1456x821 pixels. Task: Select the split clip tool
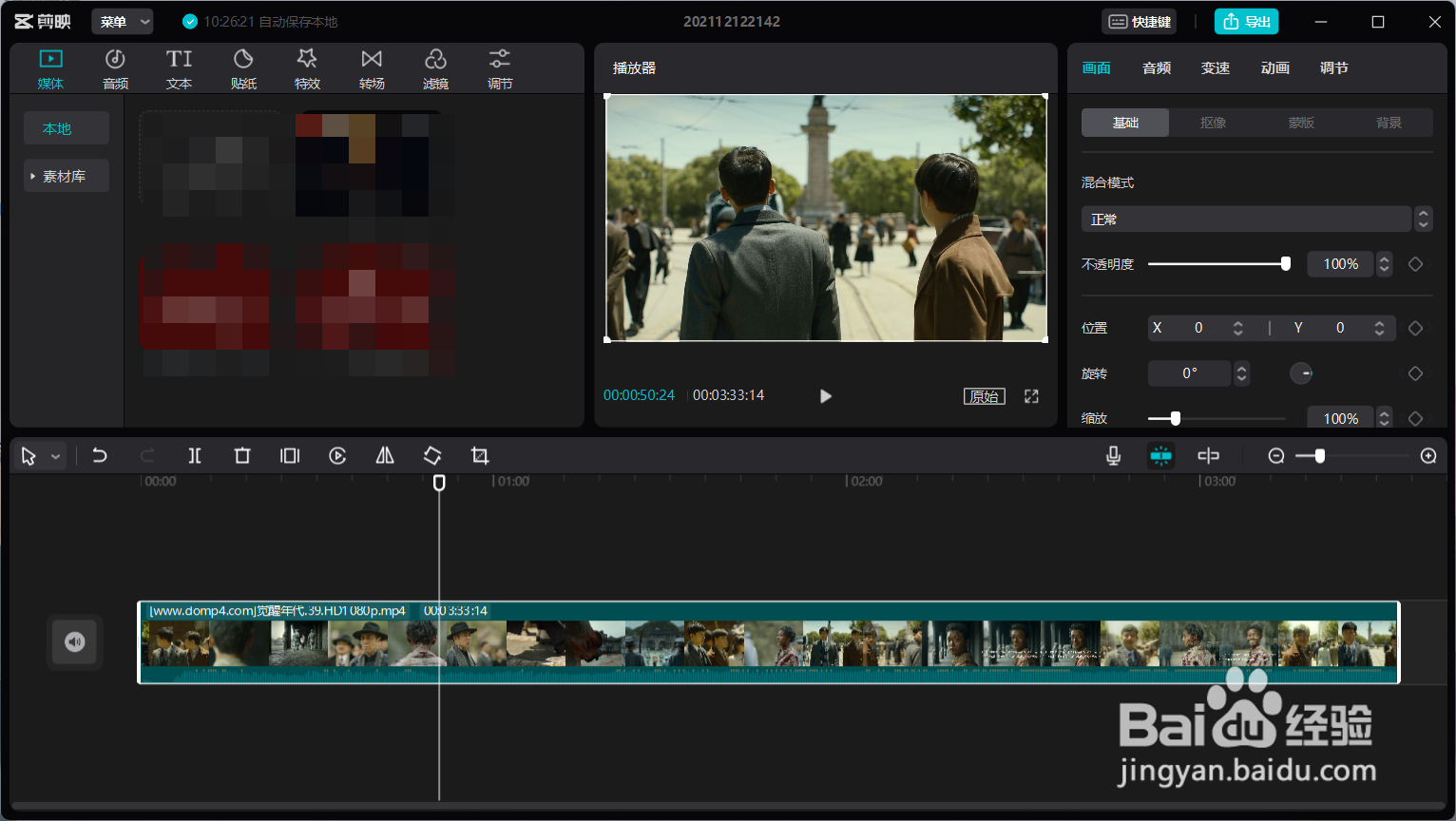click(195, 456)
